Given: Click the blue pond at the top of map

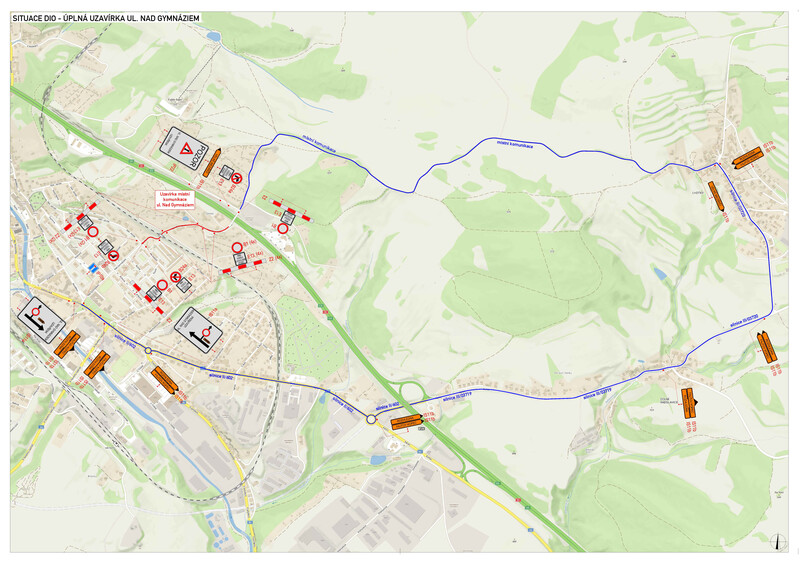Looking at the screenshot, I should coord(213,37).
